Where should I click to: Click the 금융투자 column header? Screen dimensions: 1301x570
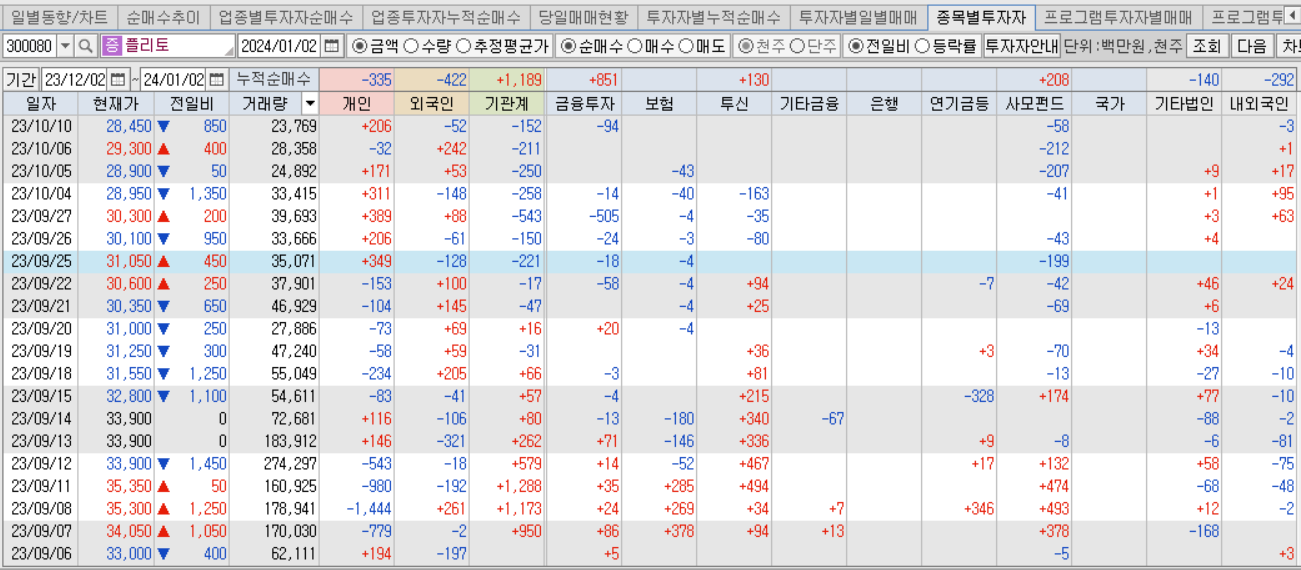click(x=584, y=103)
